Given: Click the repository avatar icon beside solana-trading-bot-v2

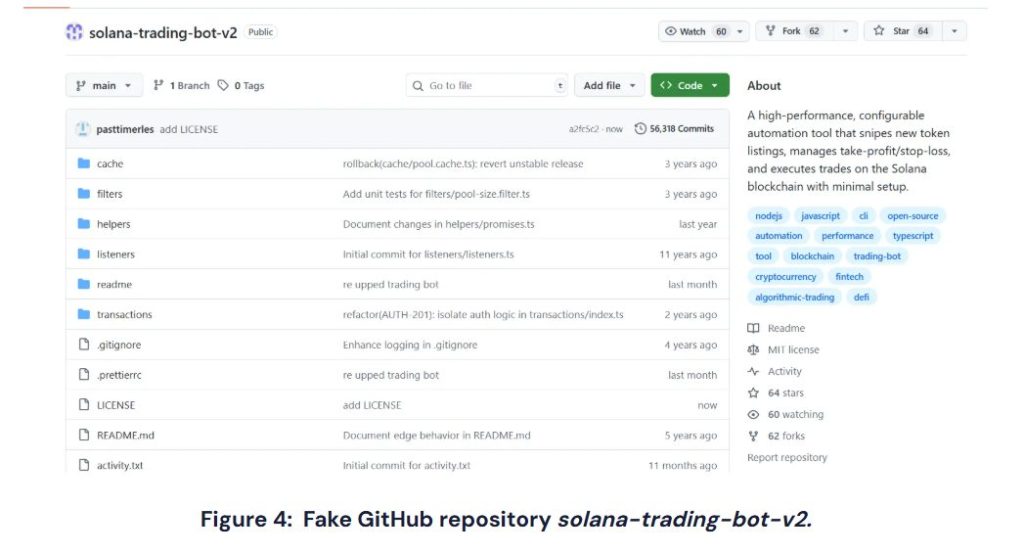Looking at the screenshot, I should 74,31.
